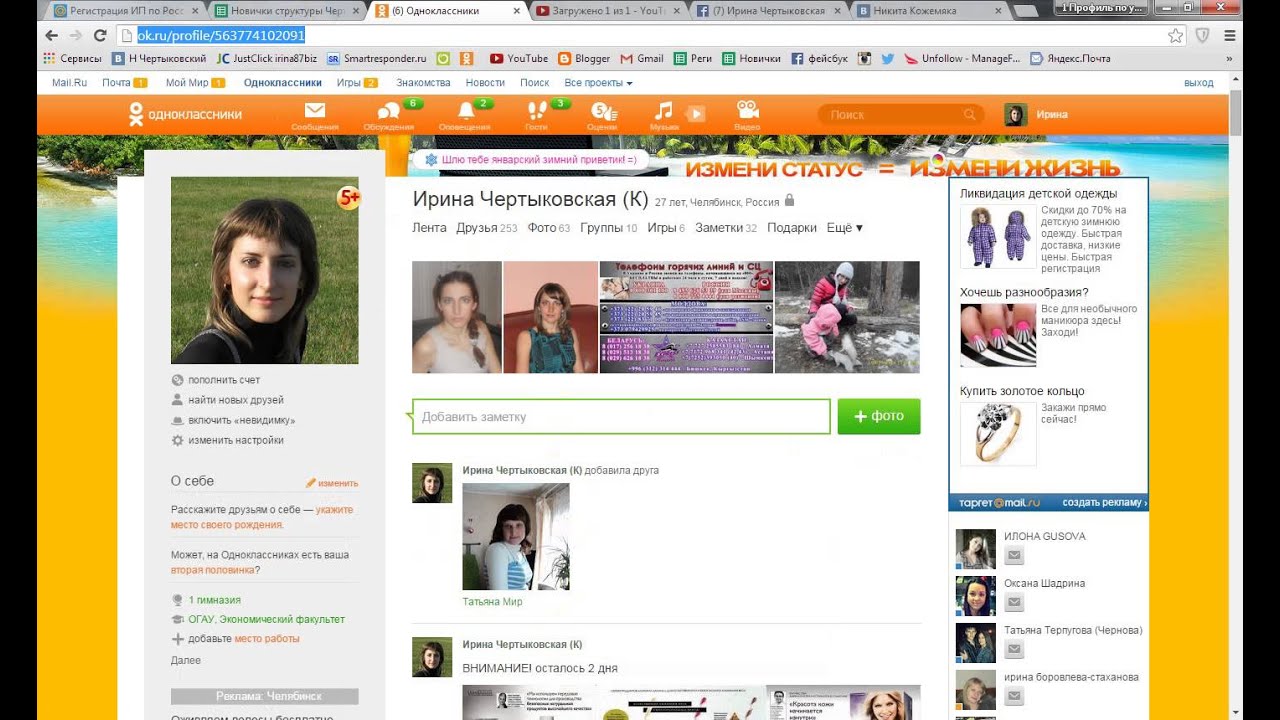Click green + фото button
1280x720 pixels.
[x=879, y=416]
